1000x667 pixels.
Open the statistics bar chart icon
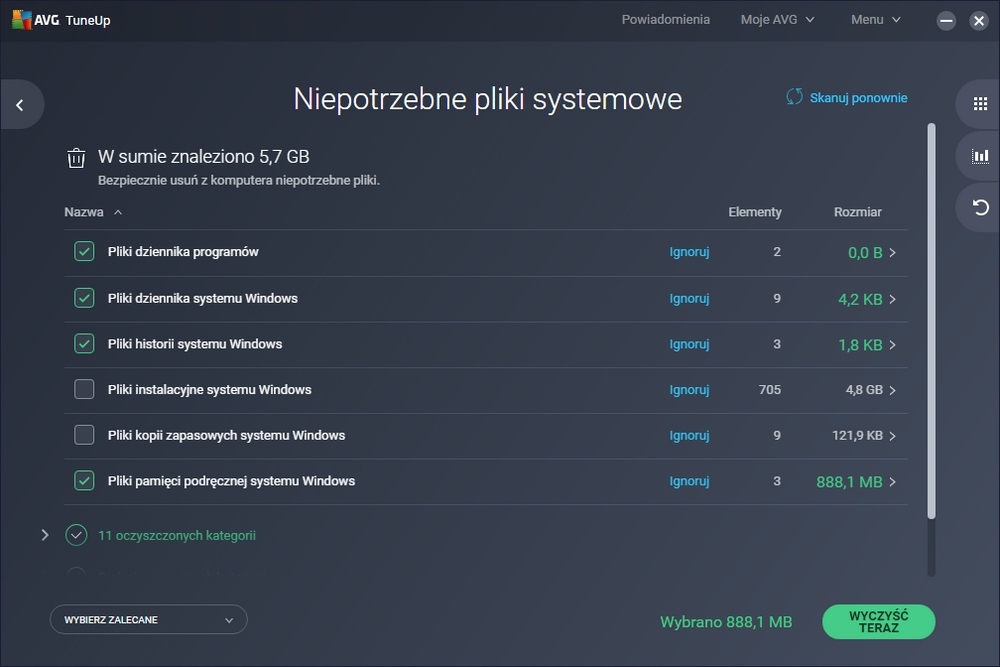[980, 156]
